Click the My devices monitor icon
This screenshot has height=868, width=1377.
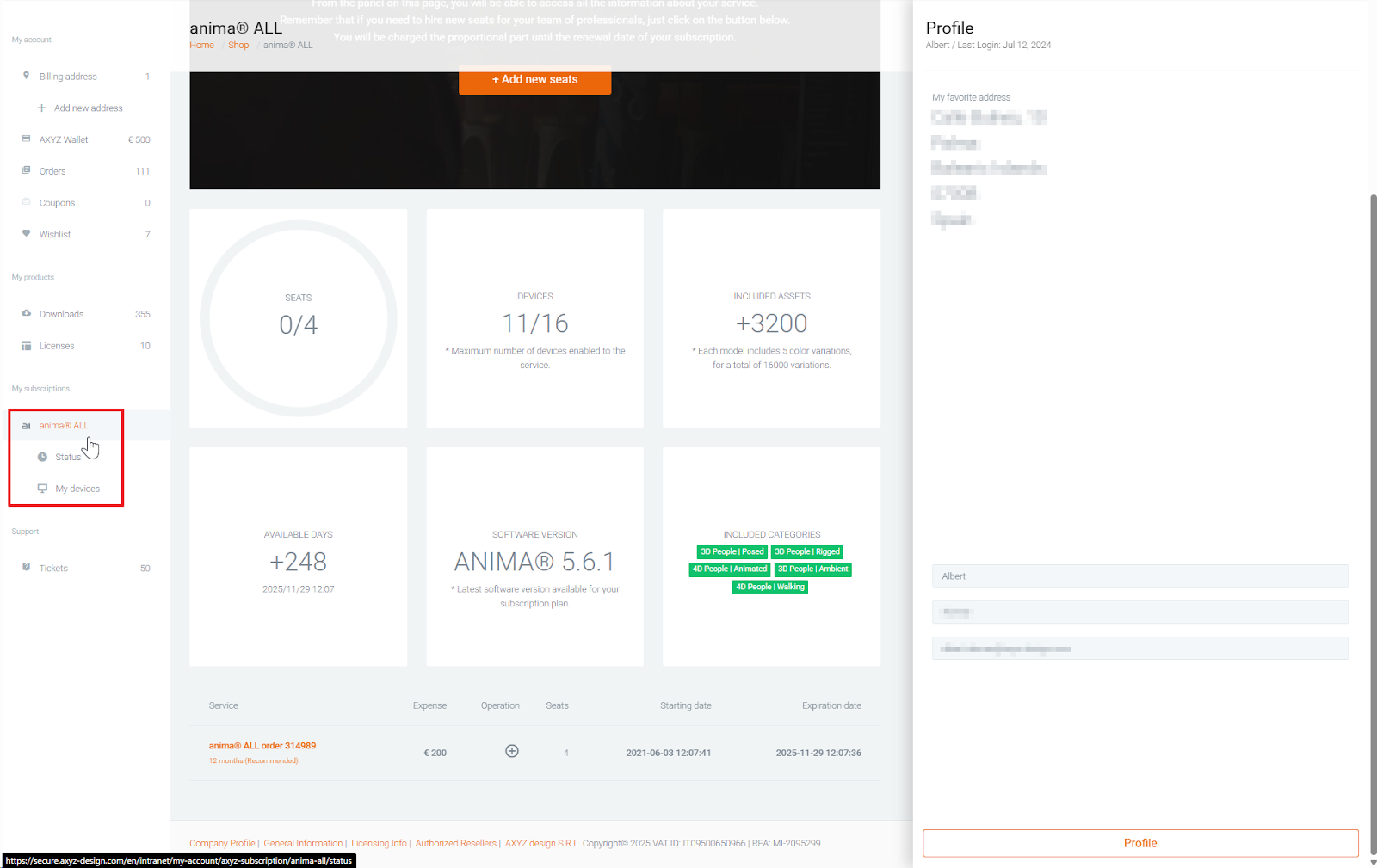(42, 489)
